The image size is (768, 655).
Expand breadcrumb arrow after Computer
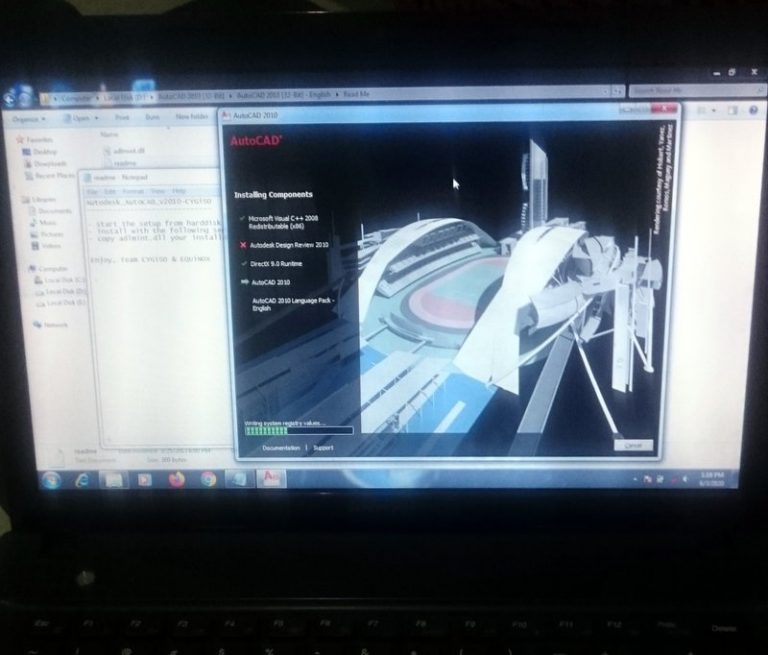coord(97,98)
